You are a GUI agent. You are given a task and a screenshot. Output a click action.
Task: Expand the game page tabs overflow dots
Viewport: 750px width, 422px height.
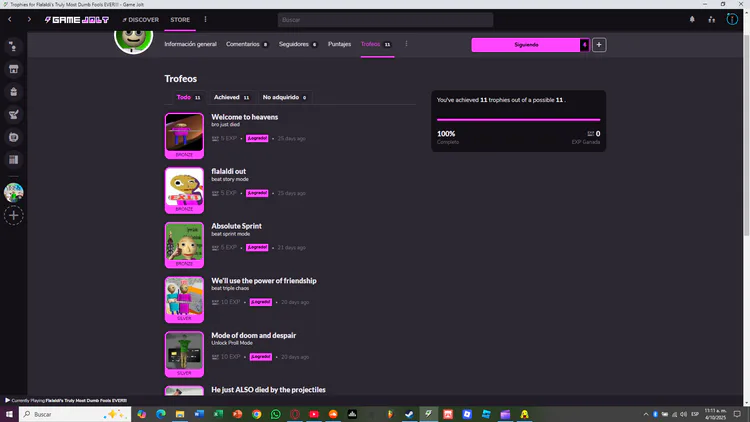pos(406,44)
